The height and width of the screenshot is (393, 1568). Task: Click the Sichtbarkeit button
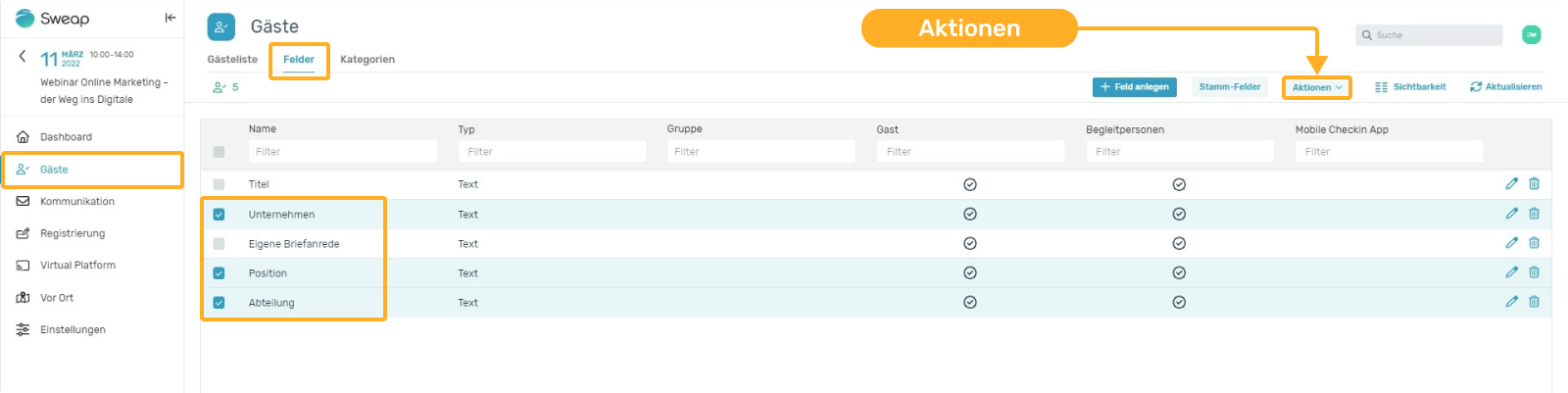(x=1410, y=87)
